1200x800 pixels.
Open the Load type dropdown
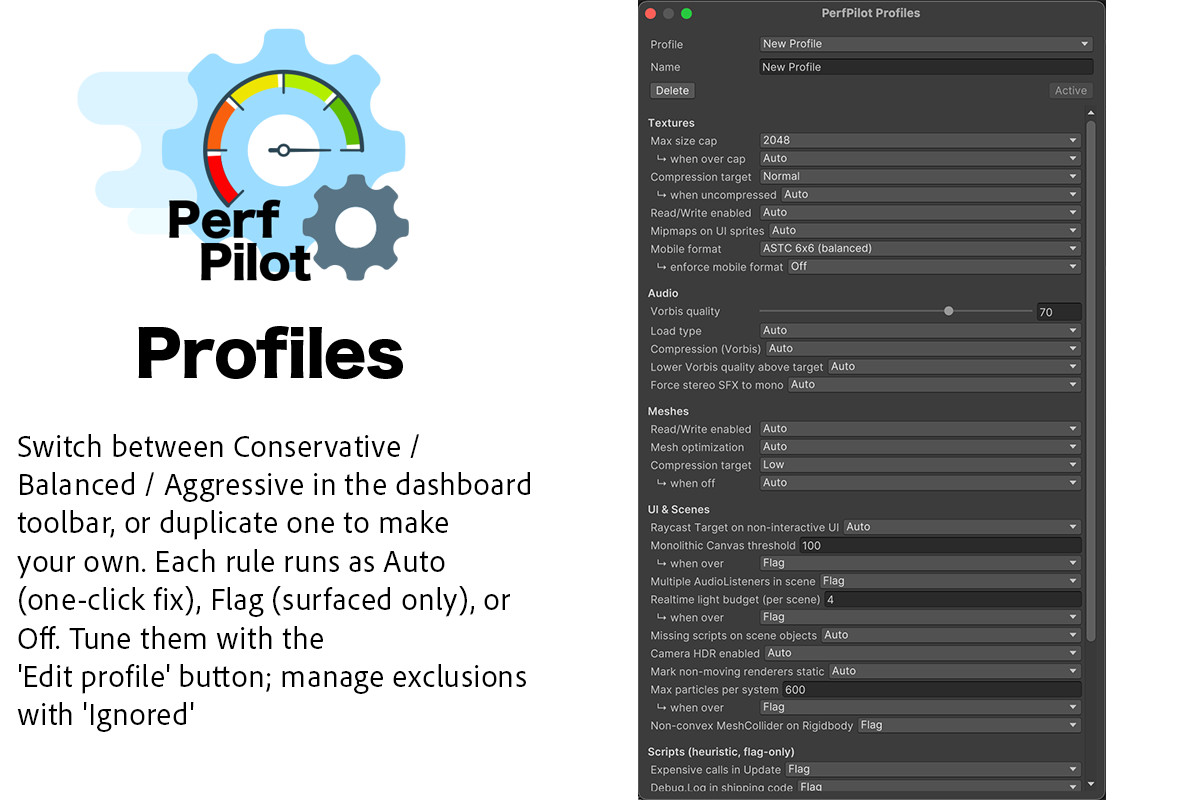coord(920,331)
